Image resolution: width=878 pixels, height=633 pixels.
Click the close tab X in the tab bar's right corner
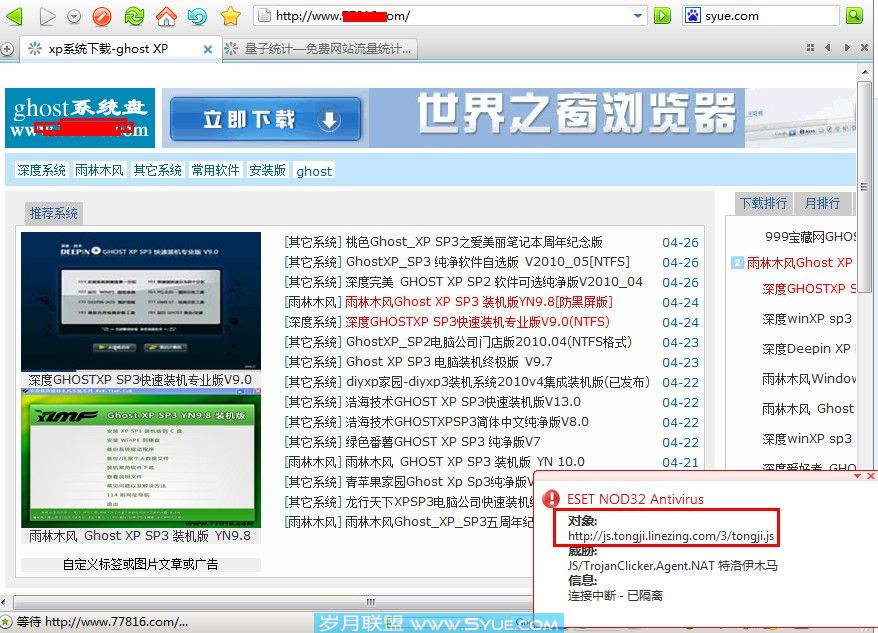pos(865,48)
